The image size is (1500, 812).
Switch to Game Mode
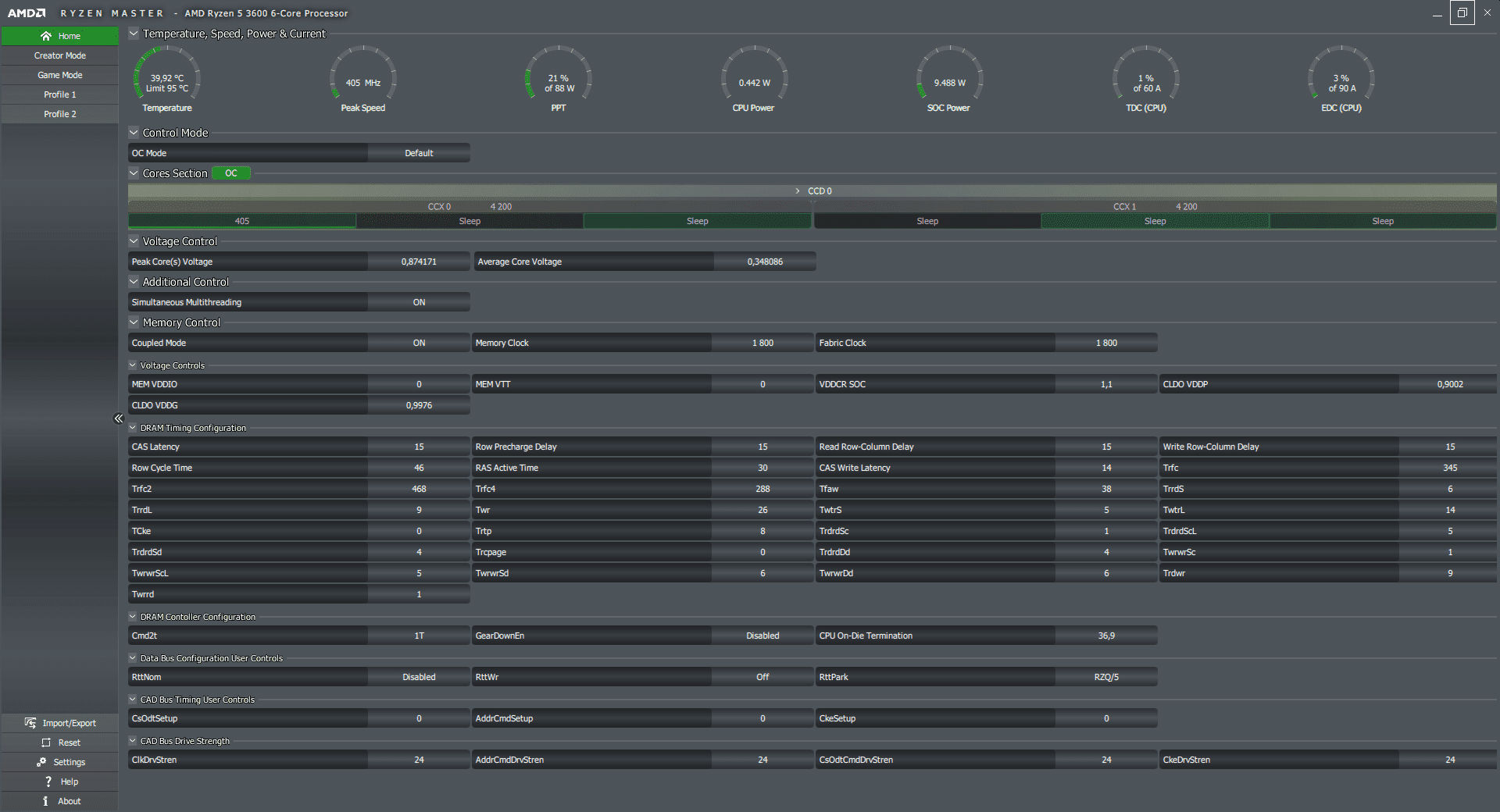[x=60, y=75]
